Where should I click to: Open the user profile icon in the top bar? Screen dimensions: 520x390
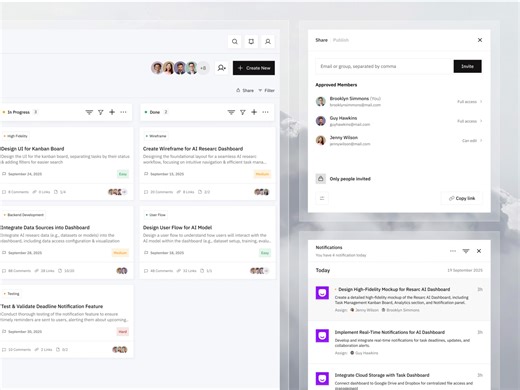pyautogui.click(x=268, y=42)
